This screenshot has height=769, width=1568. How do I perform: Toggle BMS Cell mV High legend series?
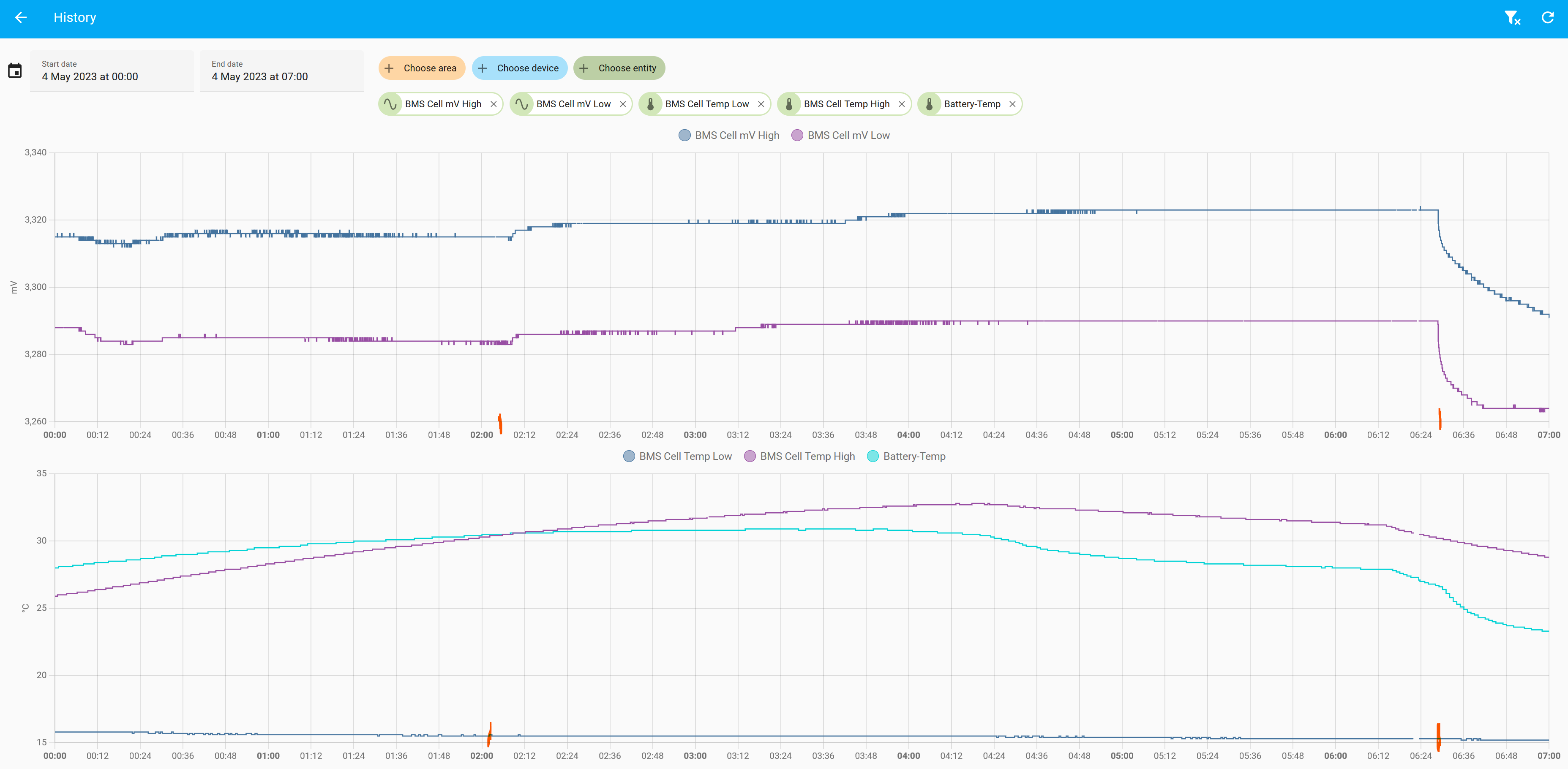pos(728,135)
